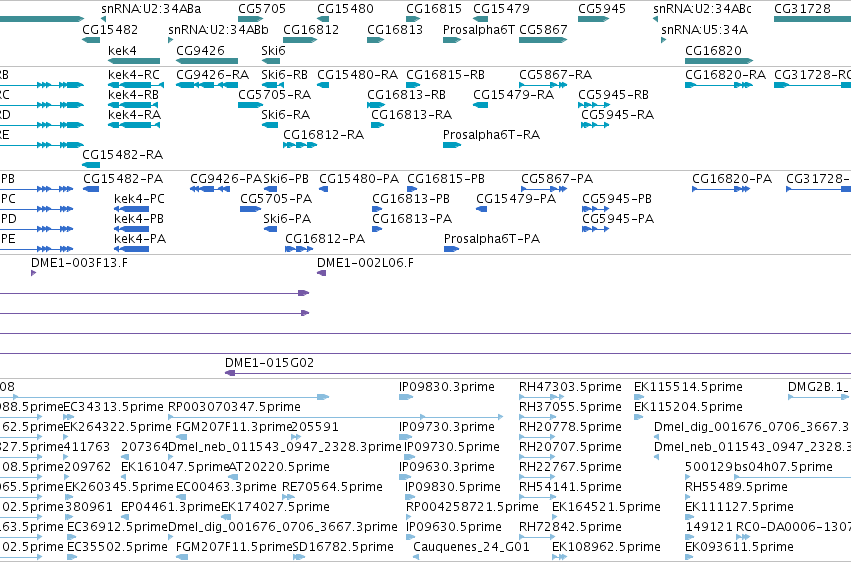Click the kek4-PC protein label

point(139,199)
